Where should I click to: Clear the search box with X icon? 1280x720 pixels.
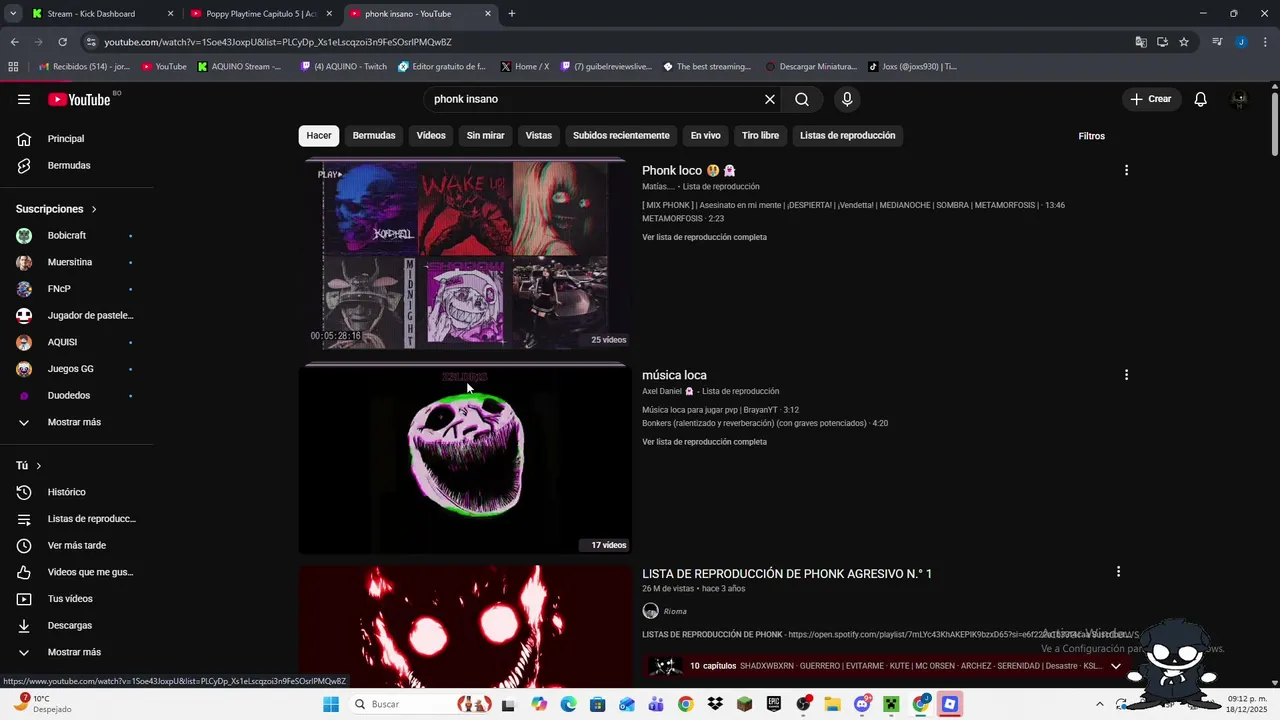[769, 99]
